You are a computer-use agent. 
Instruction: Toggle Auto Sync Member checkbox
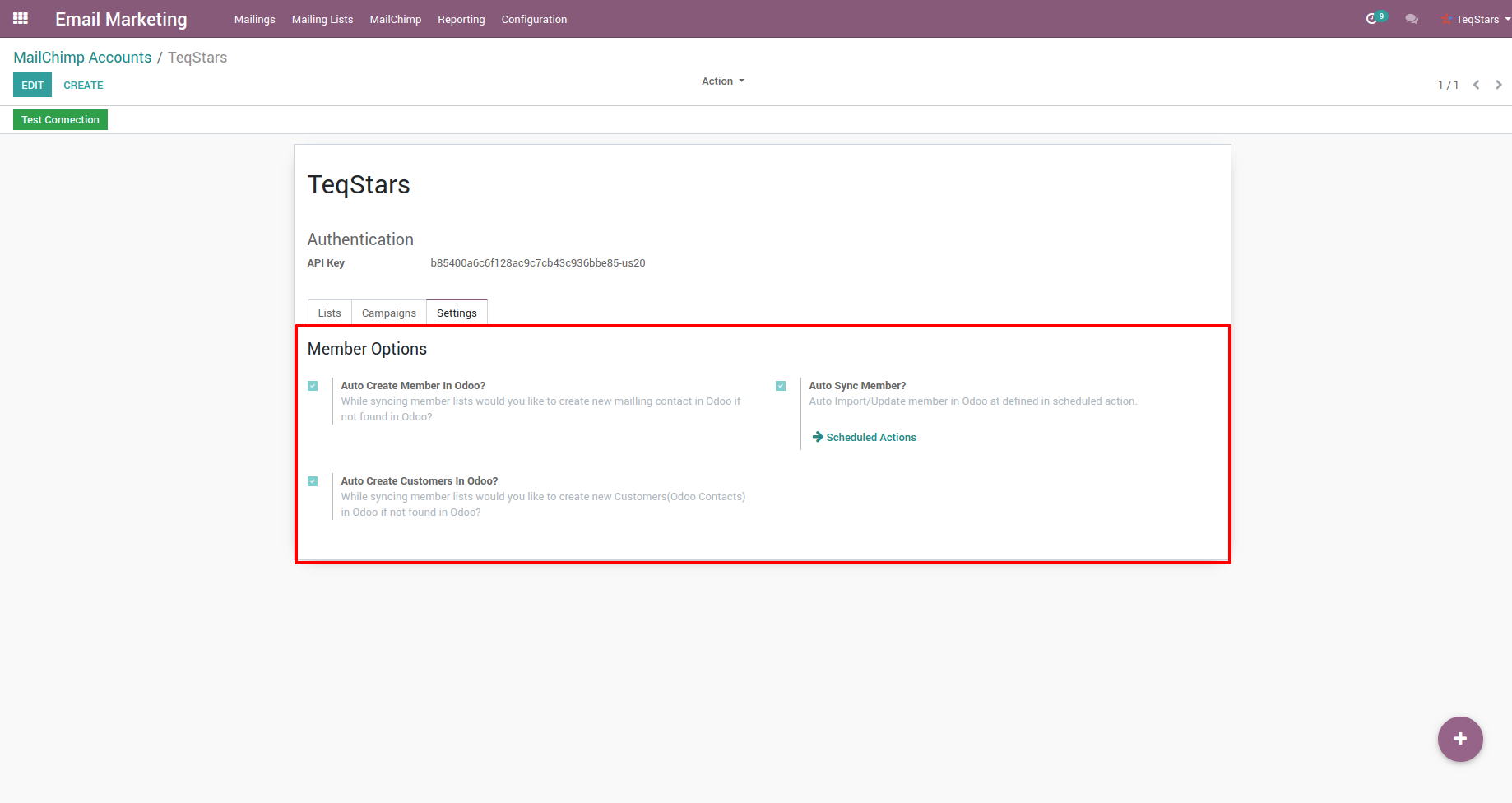pyautogui.click(x=781, y=386)
